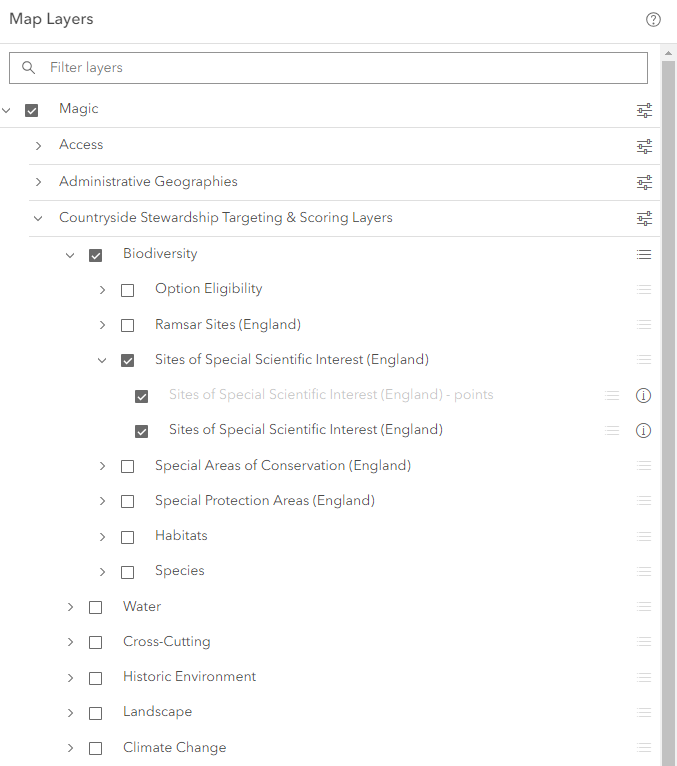Click legend icon for SSSI (England) sublayer
Screen dimensions: 677x766
(x=612, y=430)
